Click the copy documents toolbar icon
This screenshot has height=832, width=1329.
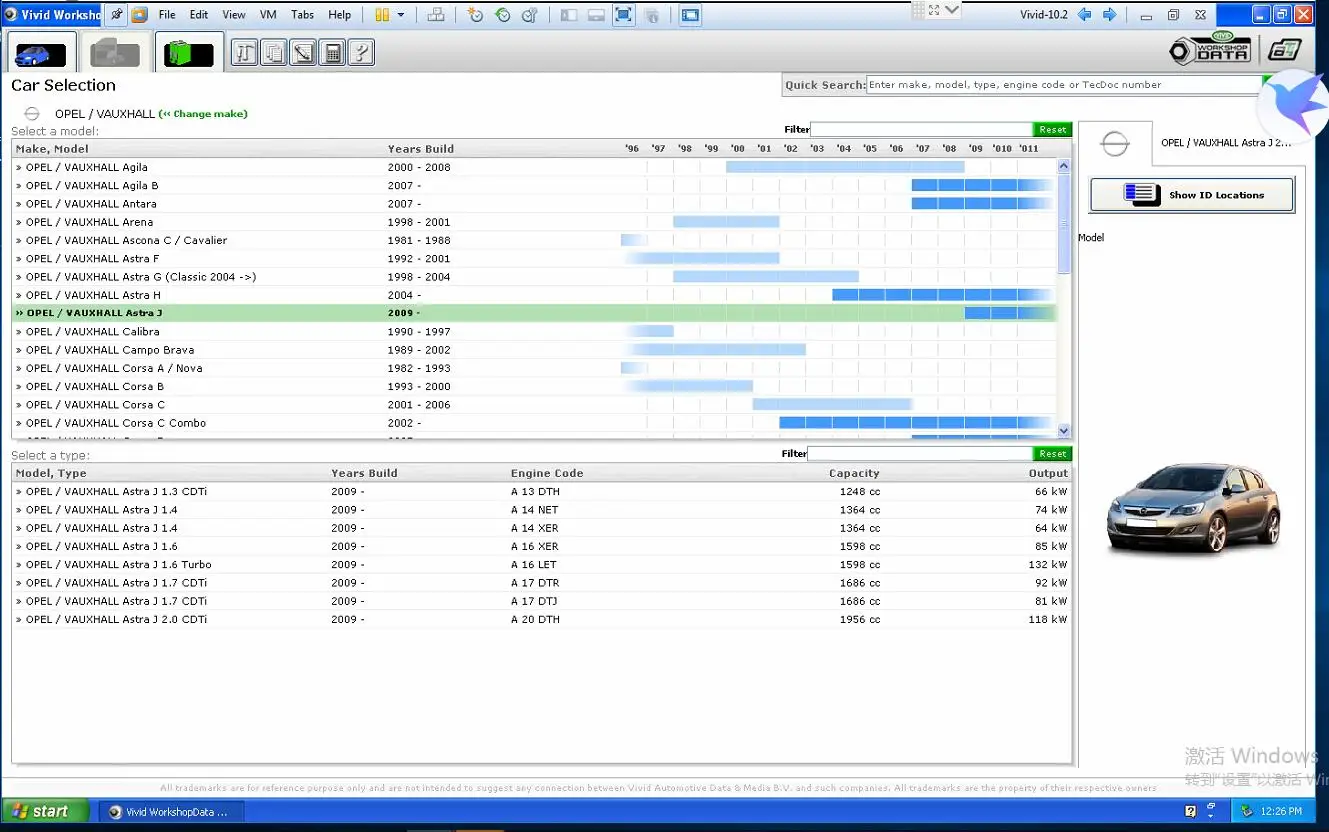tap(274, 53)
